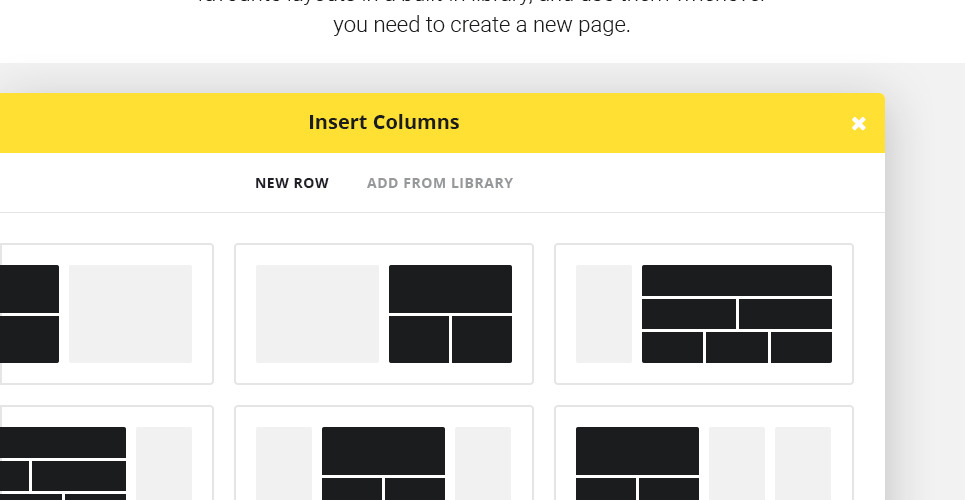
Task: Choose layout with narrow left sidebar and 1-2-3 rows
Action: 704,314
